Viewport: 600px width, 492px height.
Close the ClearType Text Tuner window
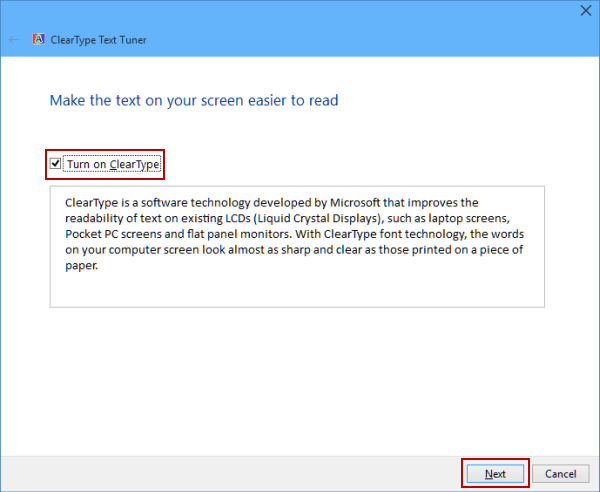point(585,11)
